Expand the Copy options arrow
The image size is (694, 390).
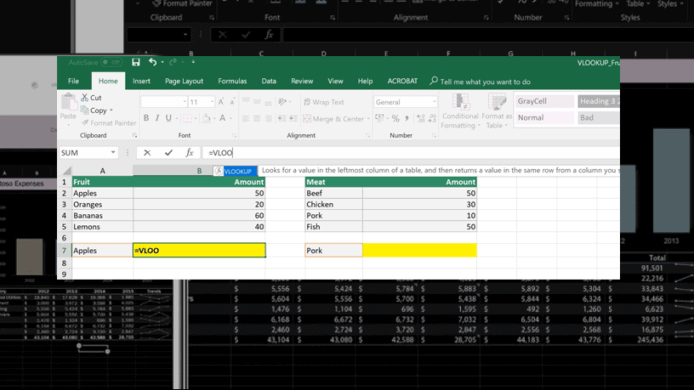[112, 110]
